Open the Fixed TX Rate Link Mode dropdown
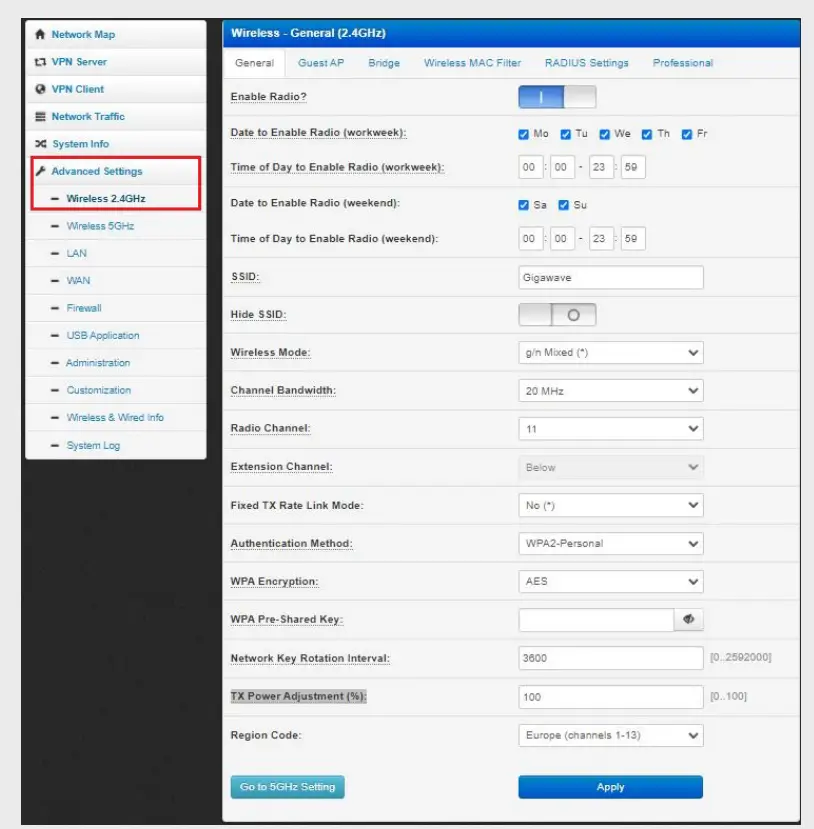This screenshot has height=829, width=814. click(610, 505)
